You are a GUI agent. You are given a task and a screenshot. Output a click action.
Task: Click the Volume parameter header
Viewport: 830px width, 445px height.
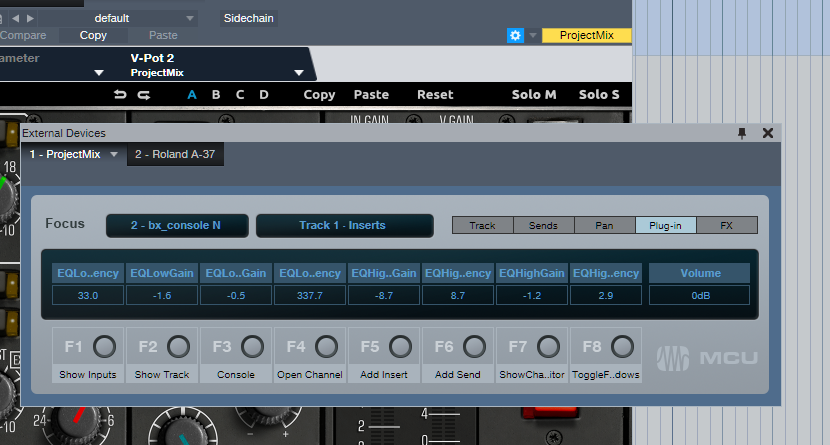(700, 273)
